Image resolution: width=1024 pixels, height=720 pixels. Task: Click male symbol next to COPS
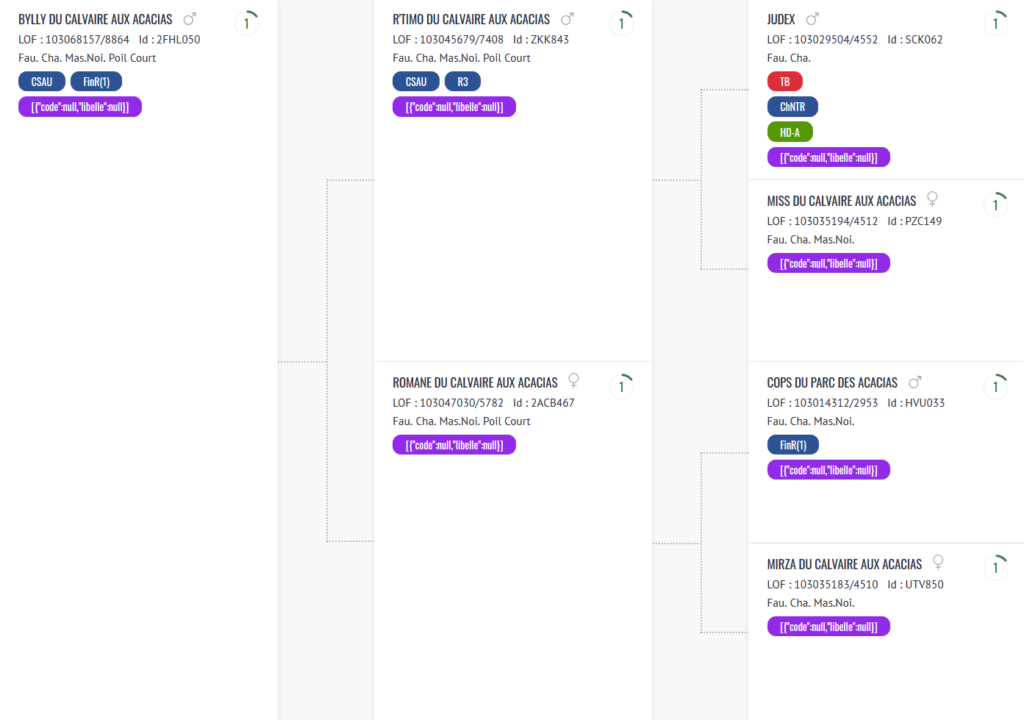[915, 382]
